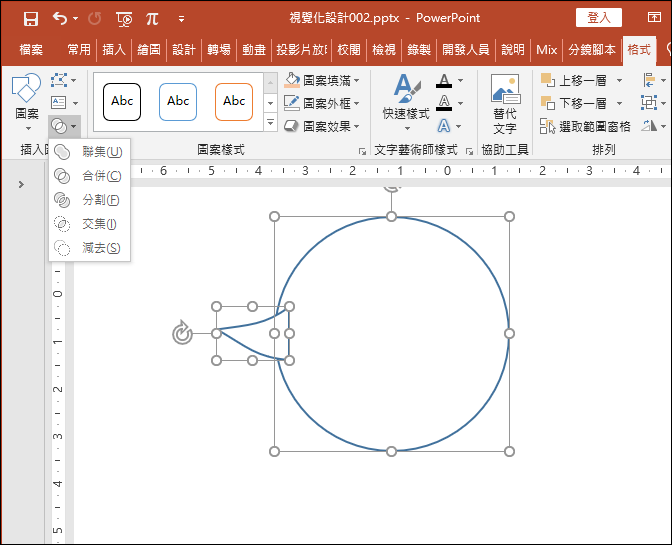
Task: Open 文字藝術師樣式 dialog launcher
Action: click(470, 151)
